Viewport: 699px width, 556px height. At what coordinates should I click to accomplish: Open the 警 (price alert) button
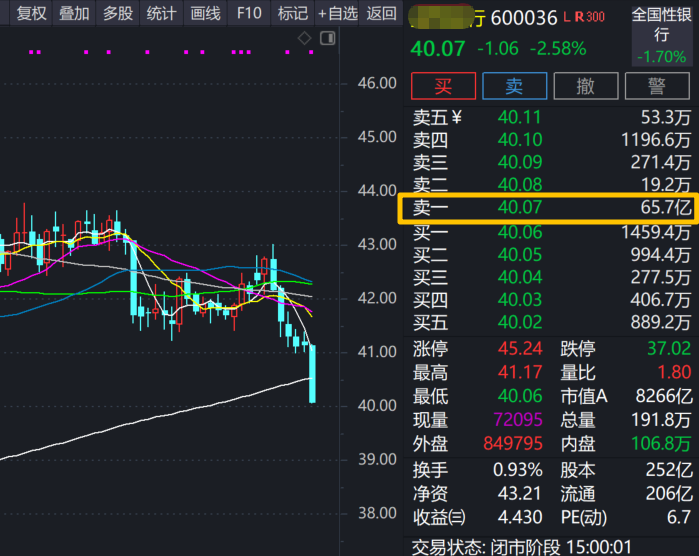(658, 87)
